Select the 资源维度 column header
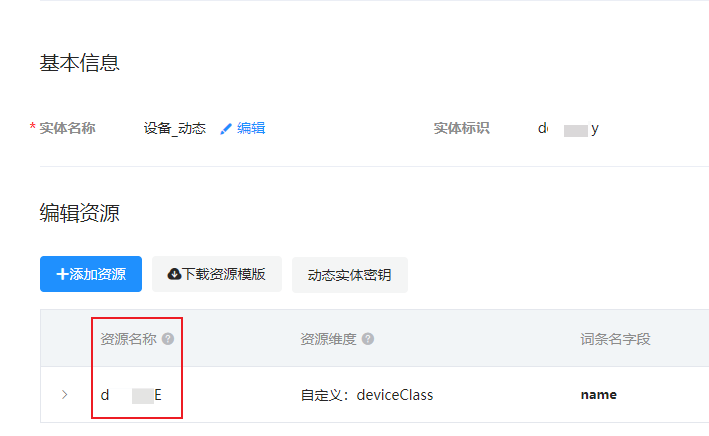The width and height of the screenshot is (709, 436). point(328,339)
